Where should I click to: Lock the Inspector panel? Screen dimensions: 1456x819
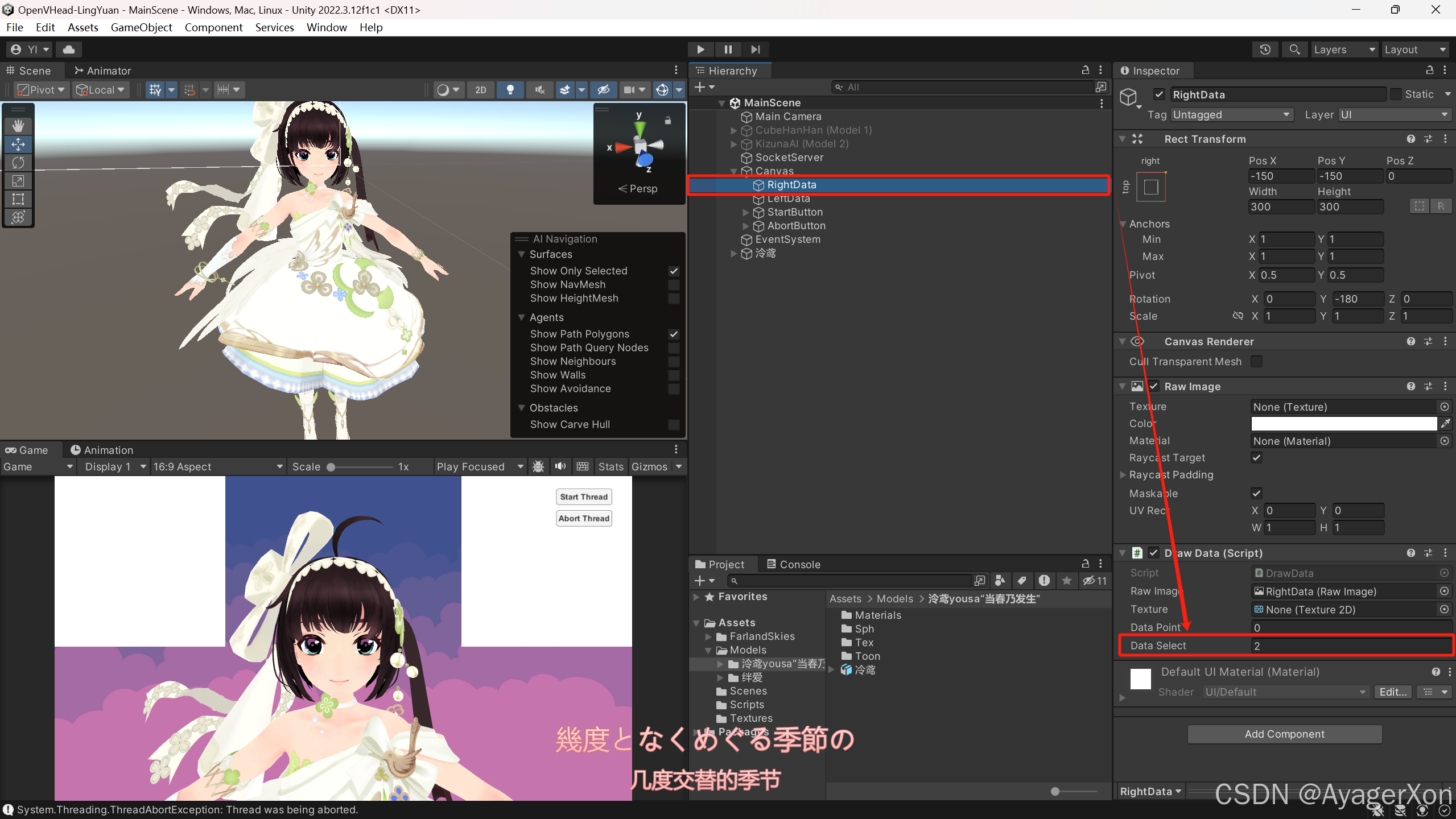(x=1429, y=70)
